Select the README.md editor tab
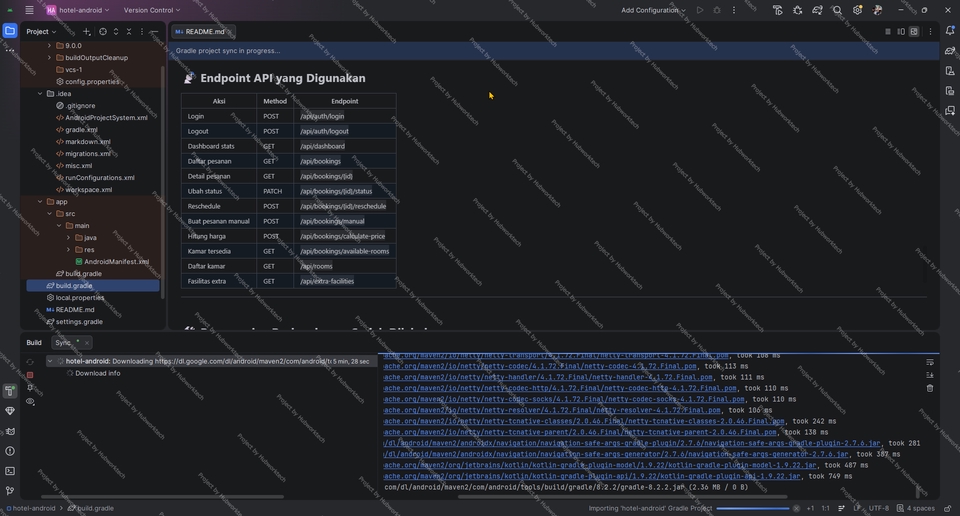 point(204,32)
